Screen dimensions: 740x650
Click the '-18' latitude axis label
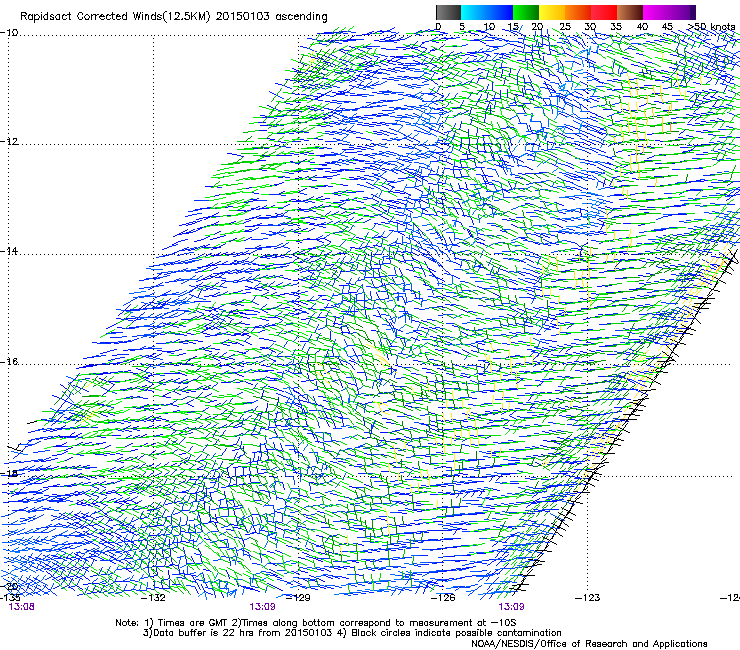[x=9, y=473]
